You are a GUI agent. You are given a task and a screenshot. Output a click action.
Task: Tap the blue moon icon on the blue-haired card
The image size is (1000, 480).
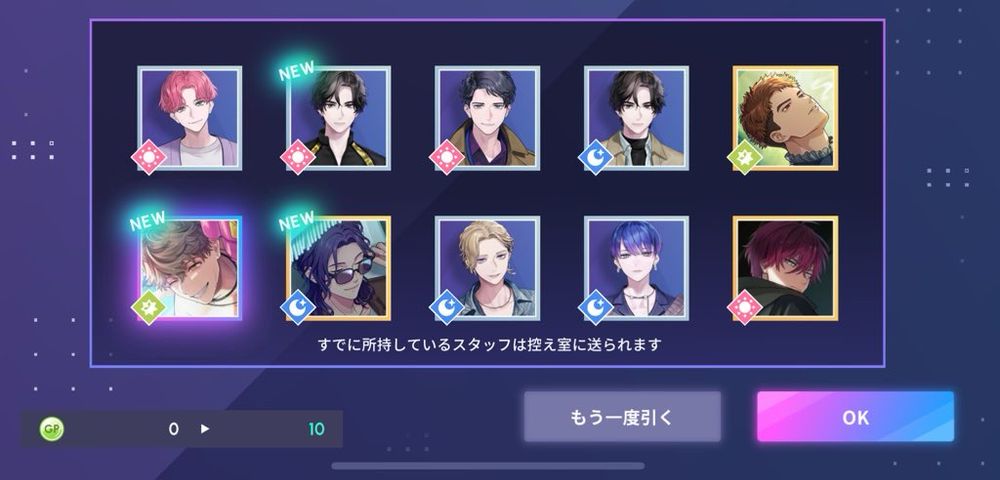point(596,307)
